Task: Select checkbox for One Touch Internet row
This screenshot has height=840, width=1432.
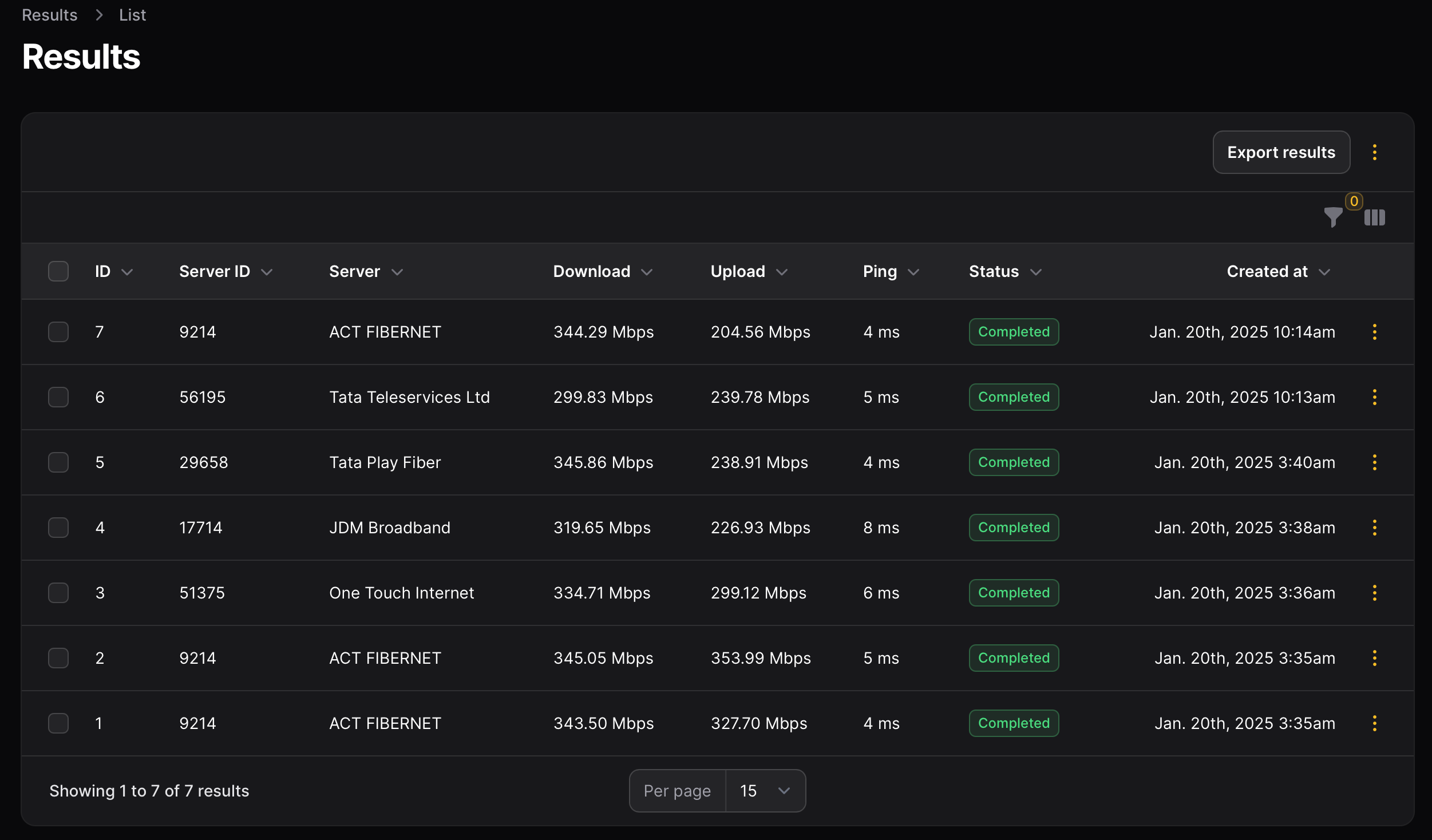Action: pos(58,593)
